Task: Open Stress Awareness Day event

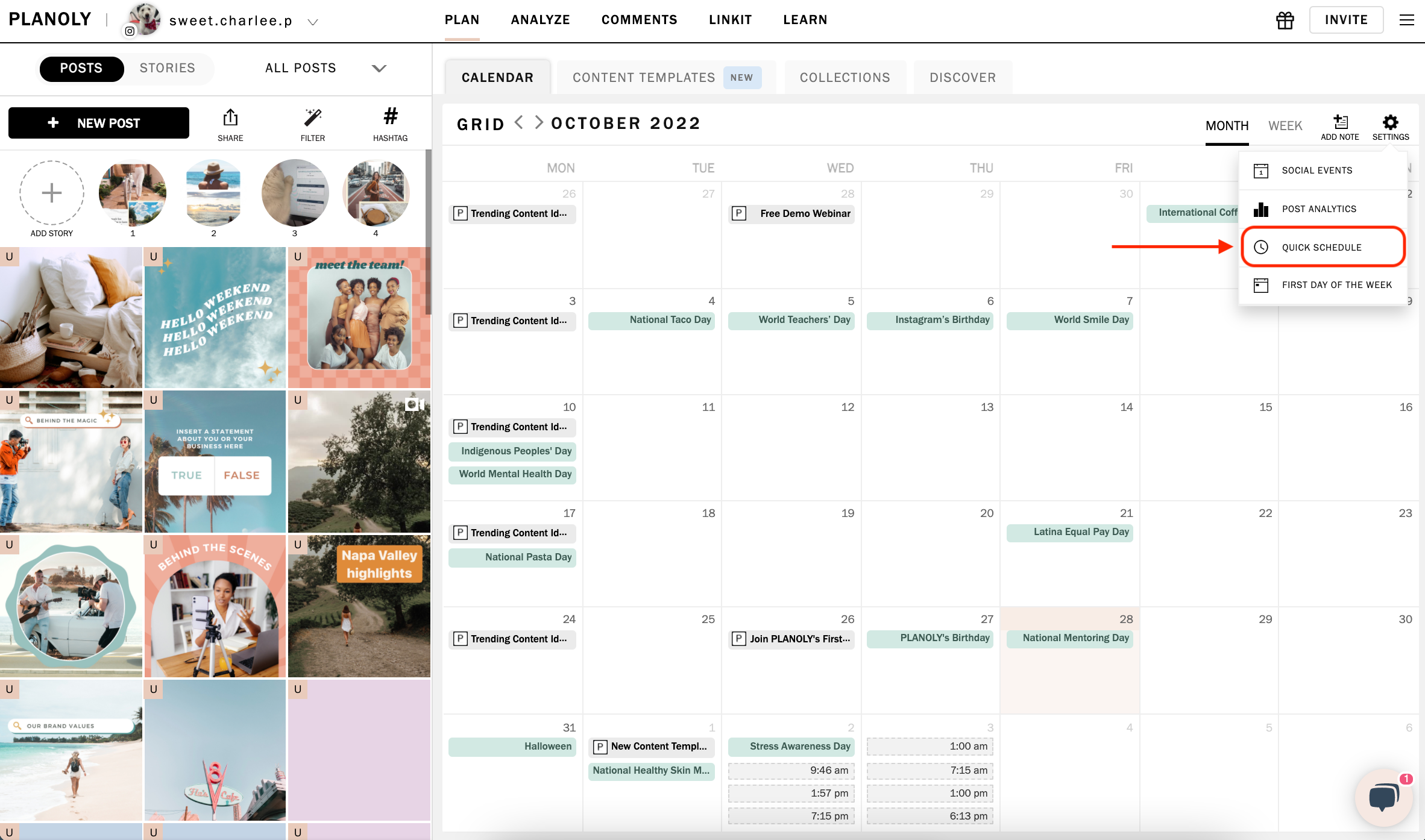Action: point(791,747)
